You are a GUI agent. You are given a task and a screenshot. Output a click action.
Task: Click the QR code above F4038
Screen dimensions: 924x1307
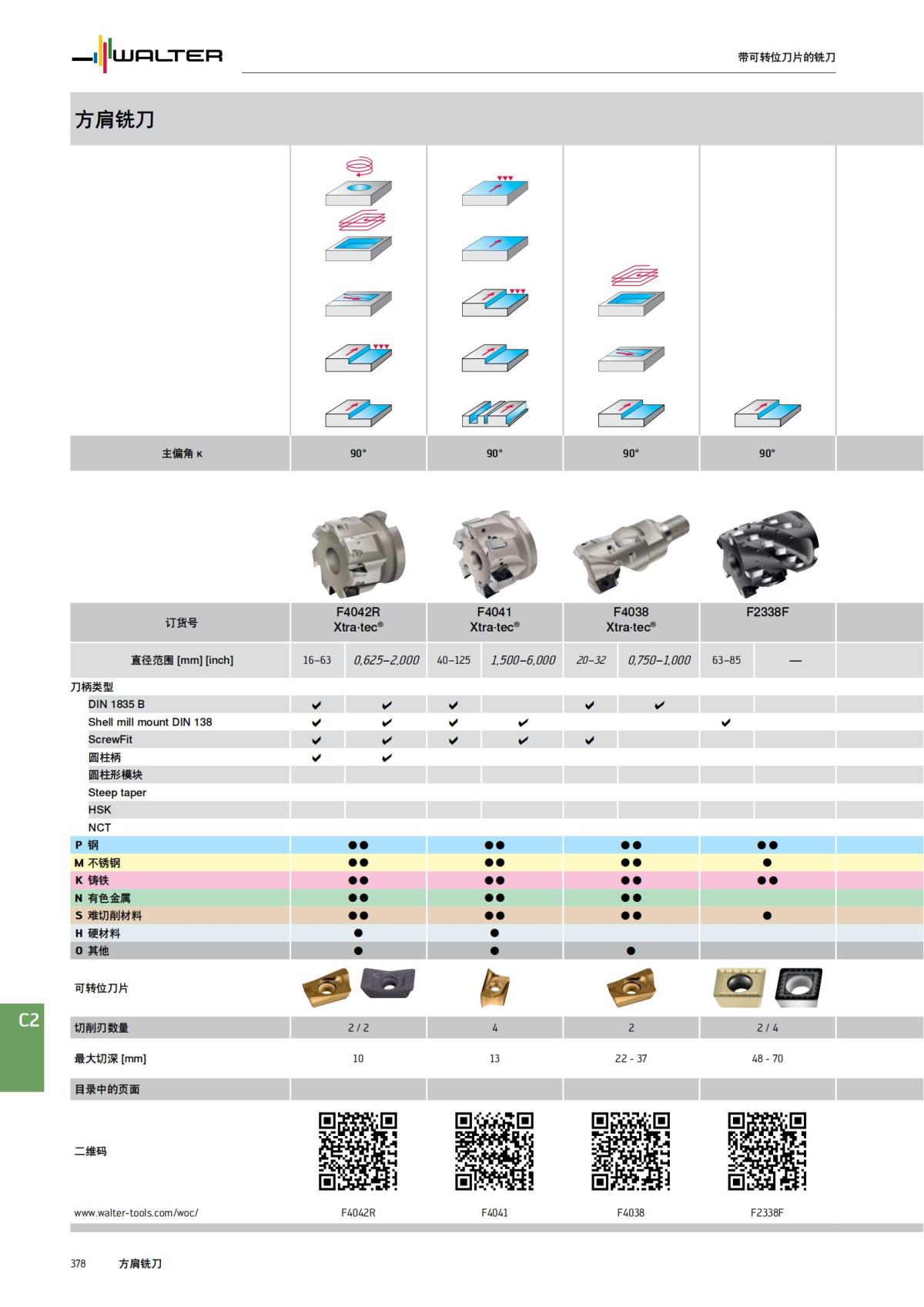click(631, 1151)
